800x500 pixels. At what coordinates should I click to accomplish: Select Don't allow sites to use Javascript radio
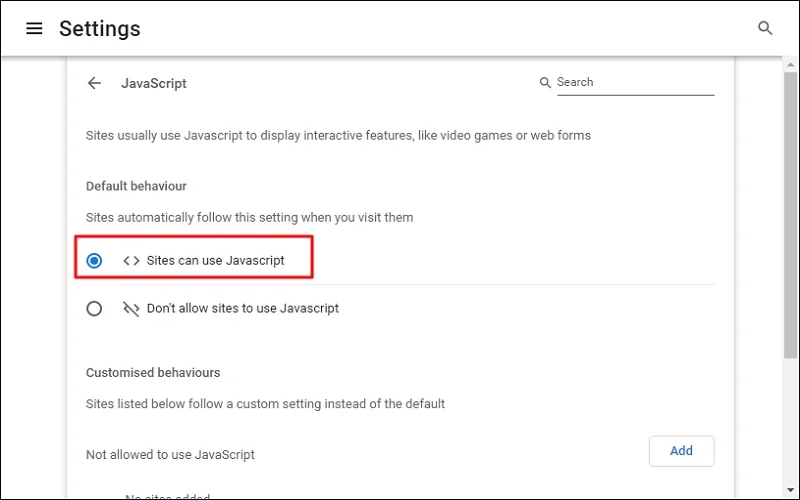(94, 309)
